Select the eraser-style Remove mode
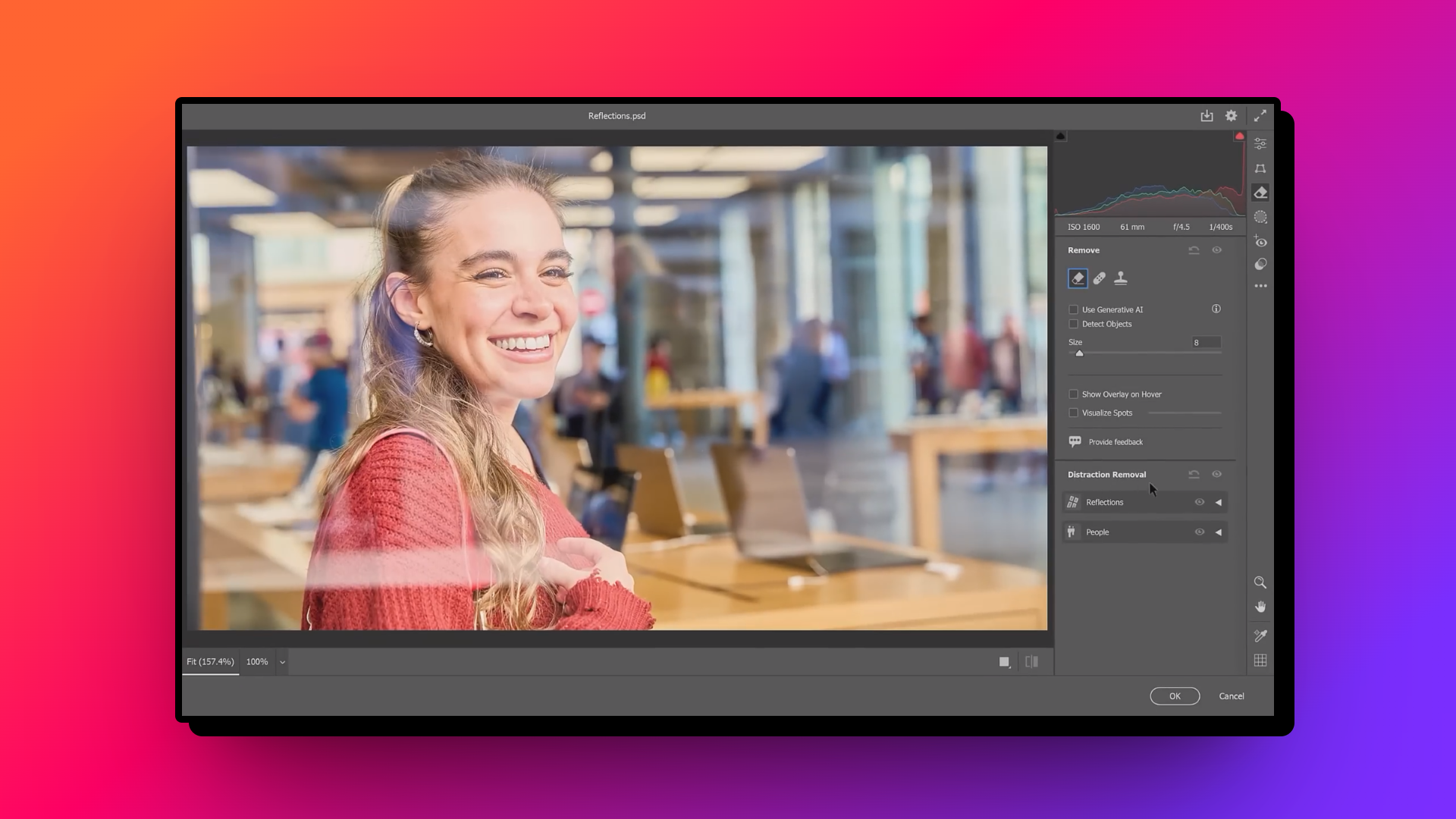The width and height of the screenshot is (1456, 819). 1078,278
